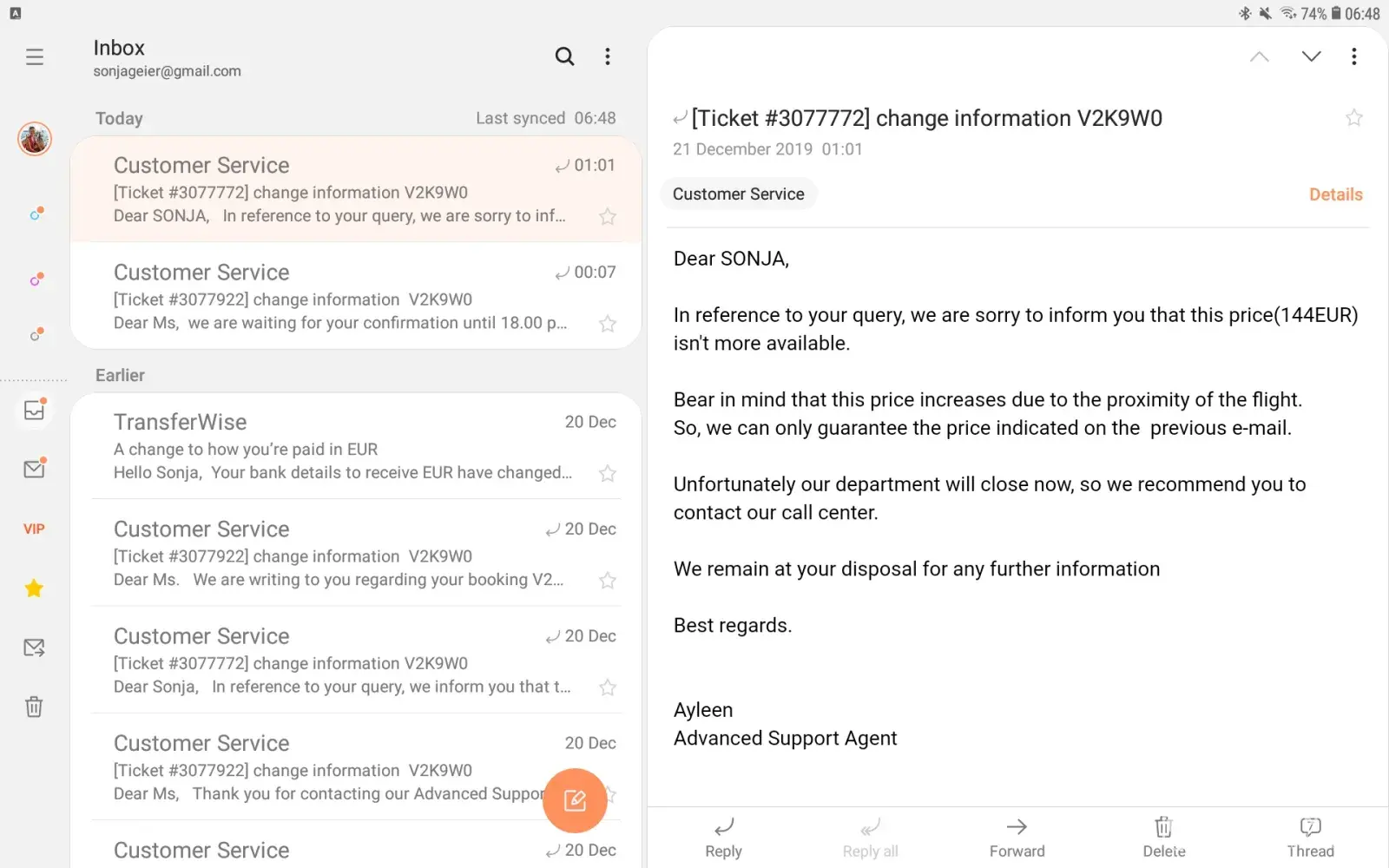Go to next email with down chevron
The height and width of the screenshot is (868, 1389).
(1311, 57)
